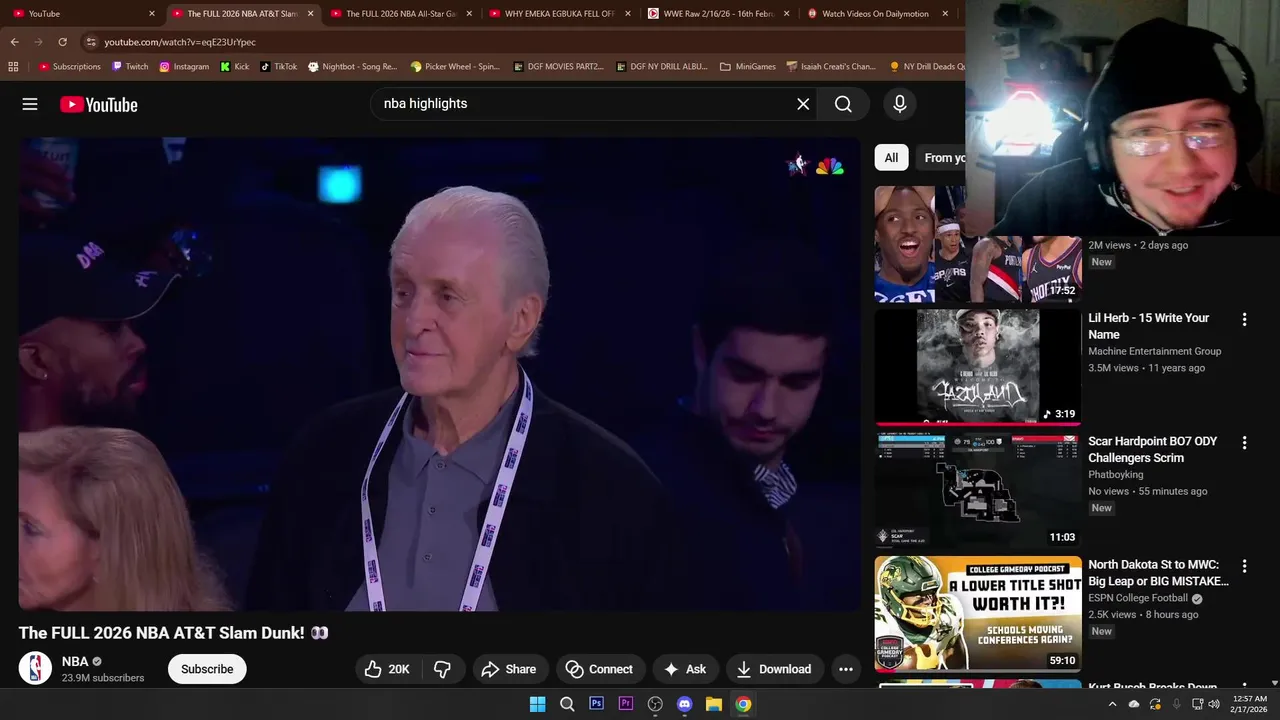Close the current Slam Dunk tab
1280x720 pixels.
point(310,14)
